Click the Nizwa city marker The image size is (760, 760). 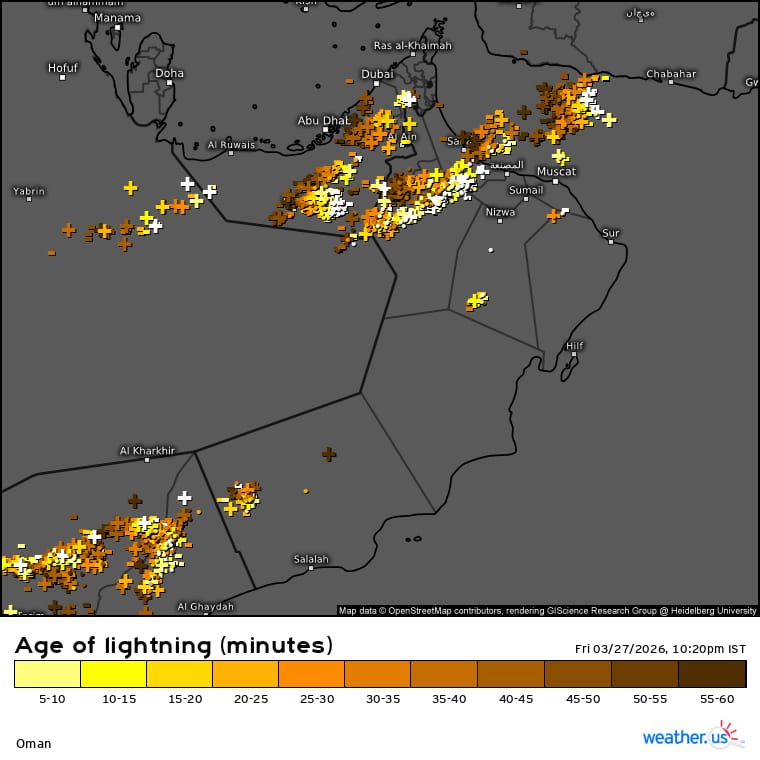pos(500,221)
